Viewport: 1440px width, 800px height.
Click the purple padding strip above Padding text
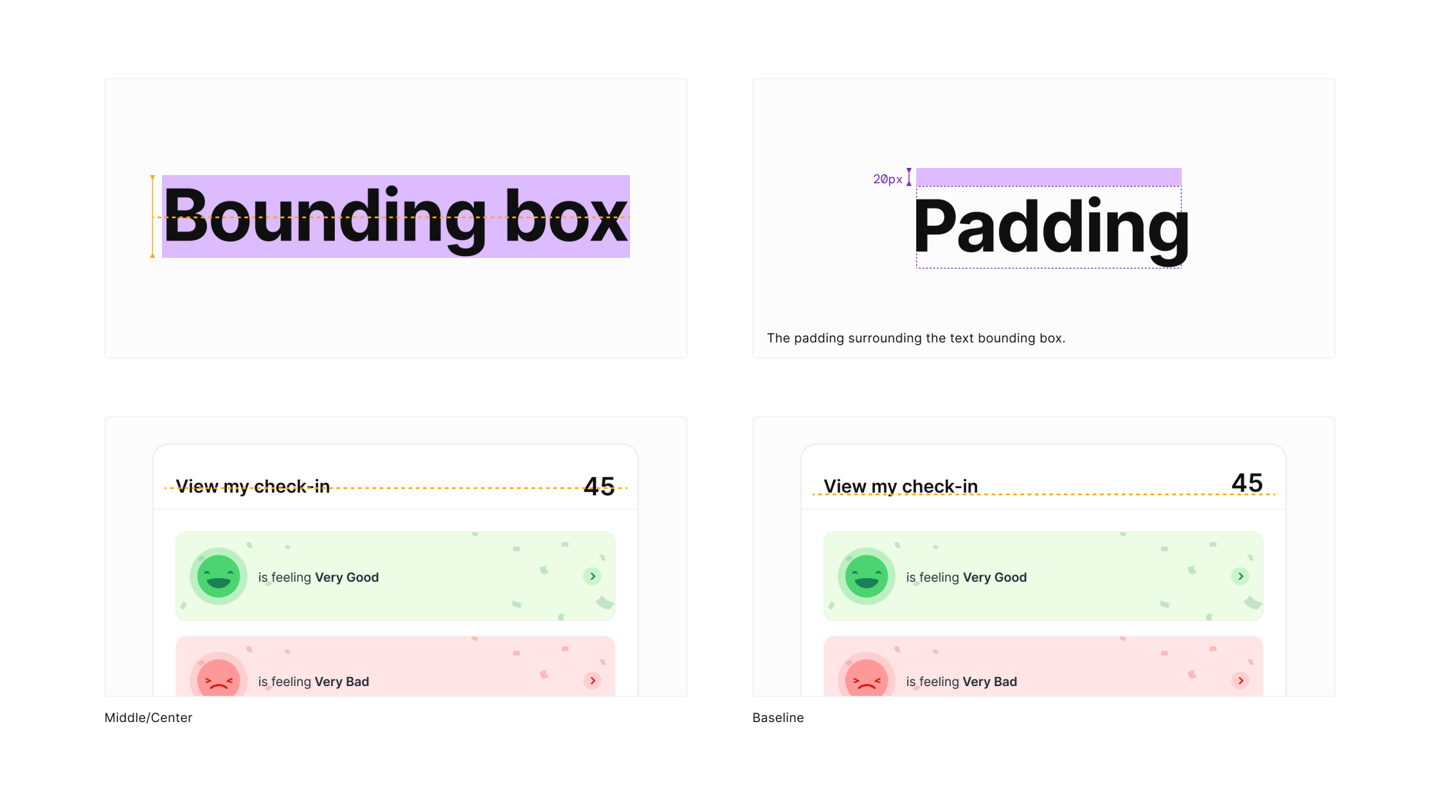click(1049, 177)
